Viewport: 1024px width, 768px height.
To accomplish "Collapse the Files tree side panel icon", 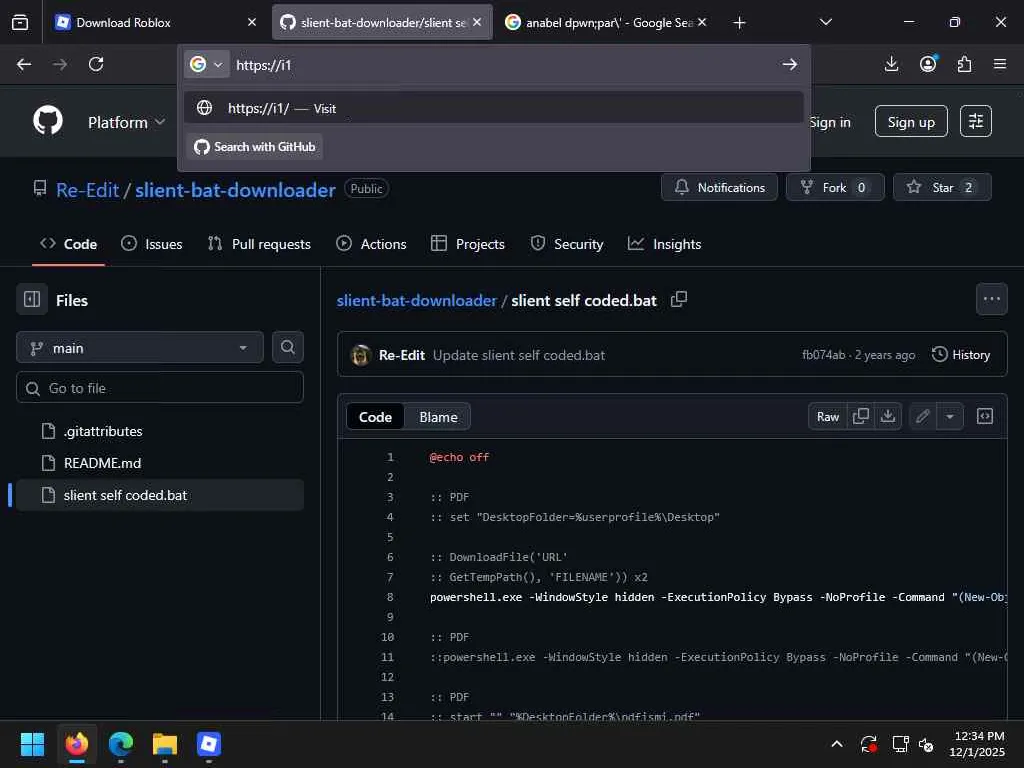I will [x=32, y=300].
